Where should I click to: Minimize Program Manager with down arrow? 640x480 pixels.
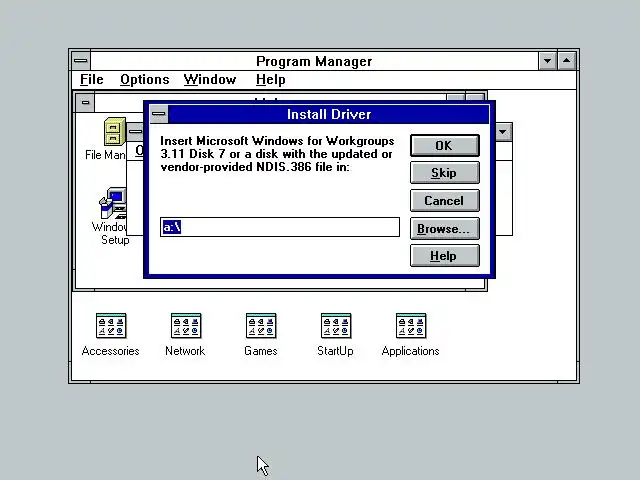[x=547, y=61]
